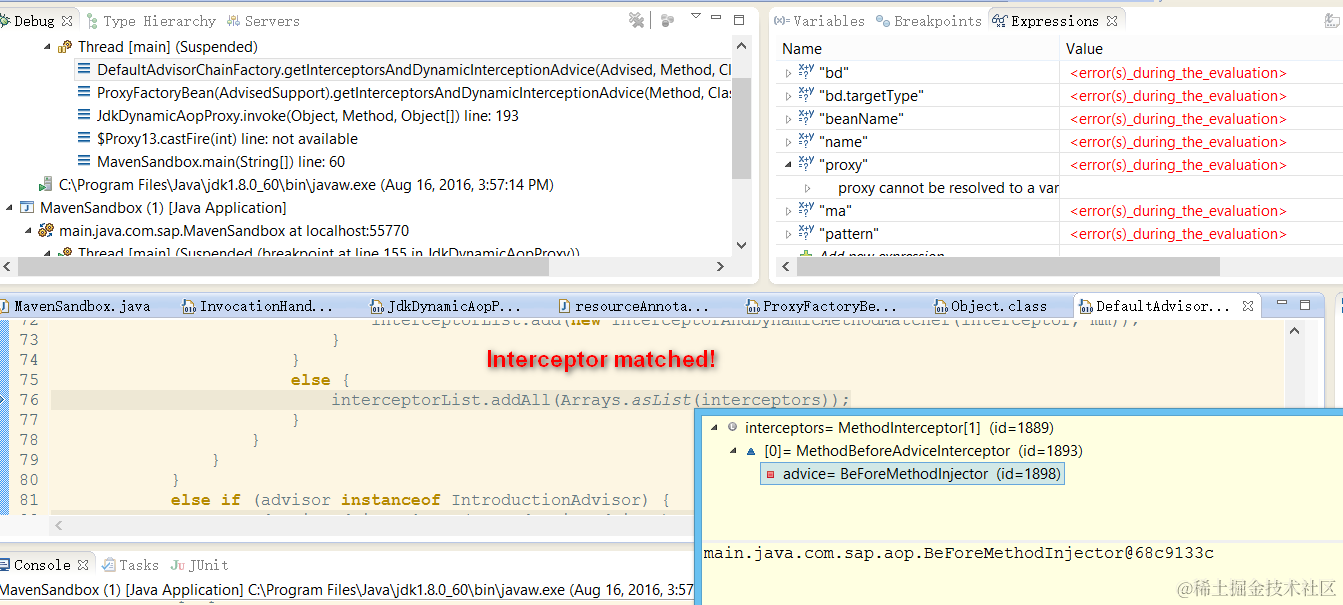Switch to the Tasks tab
This screenshot has width=1343, height=605.
pos(131,565)
